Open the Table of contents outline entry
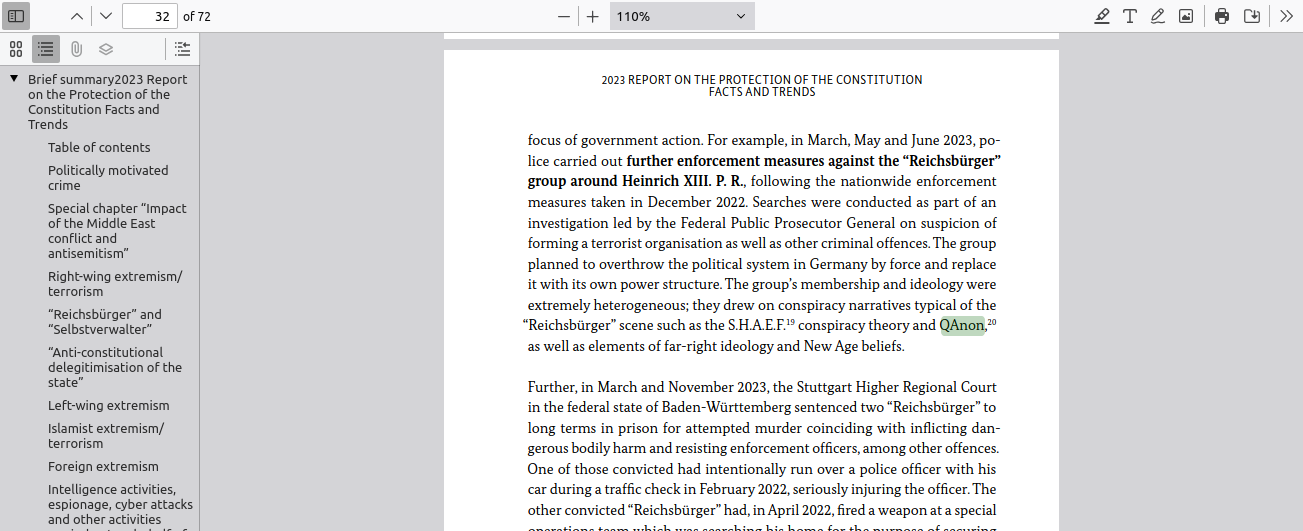1303x531 pixels. pyautogui.click(x=99, y=147)
